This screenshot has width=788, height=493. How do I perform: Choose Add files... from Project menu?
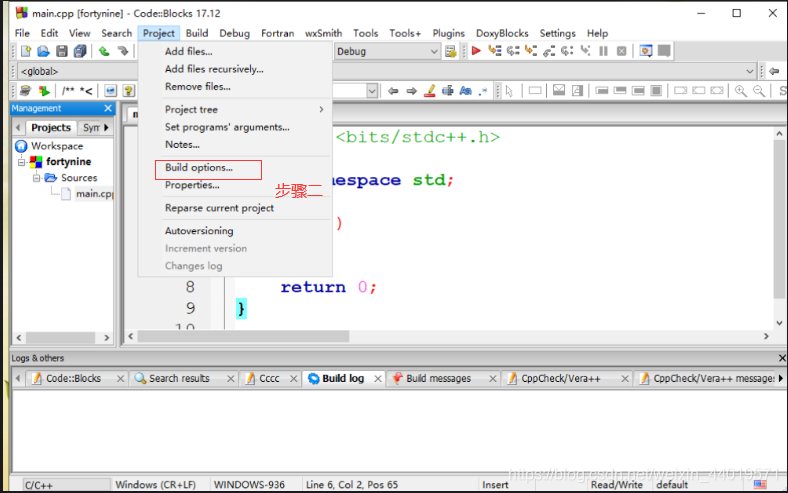pos(188,51)
